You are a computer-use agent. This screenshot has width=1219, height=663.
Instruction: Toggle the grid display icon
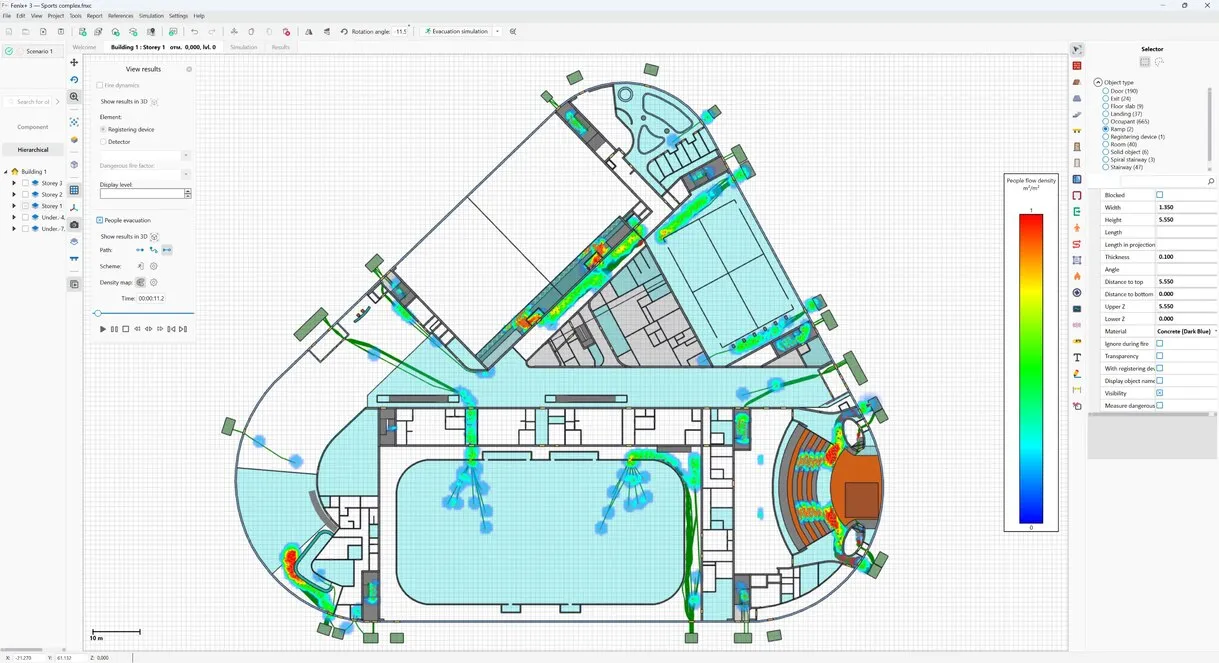(74, 190)
